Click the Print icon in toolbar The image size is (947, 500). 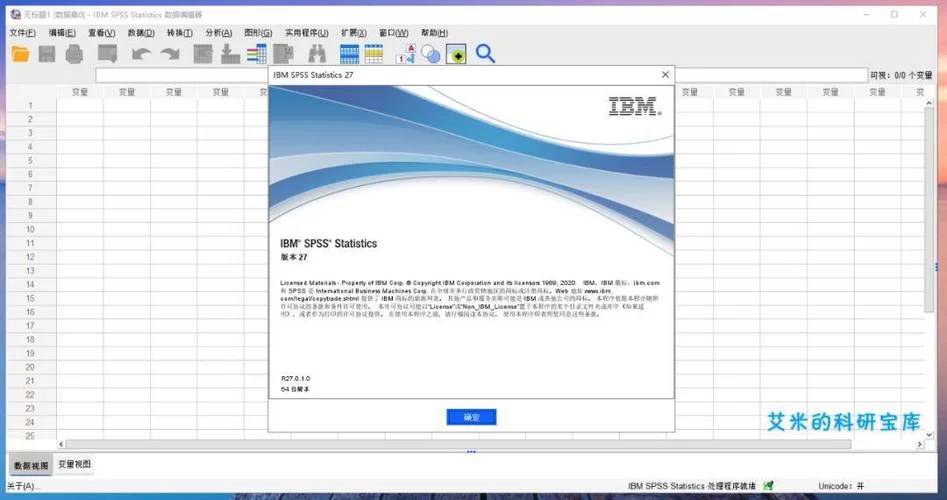[74, 54]
